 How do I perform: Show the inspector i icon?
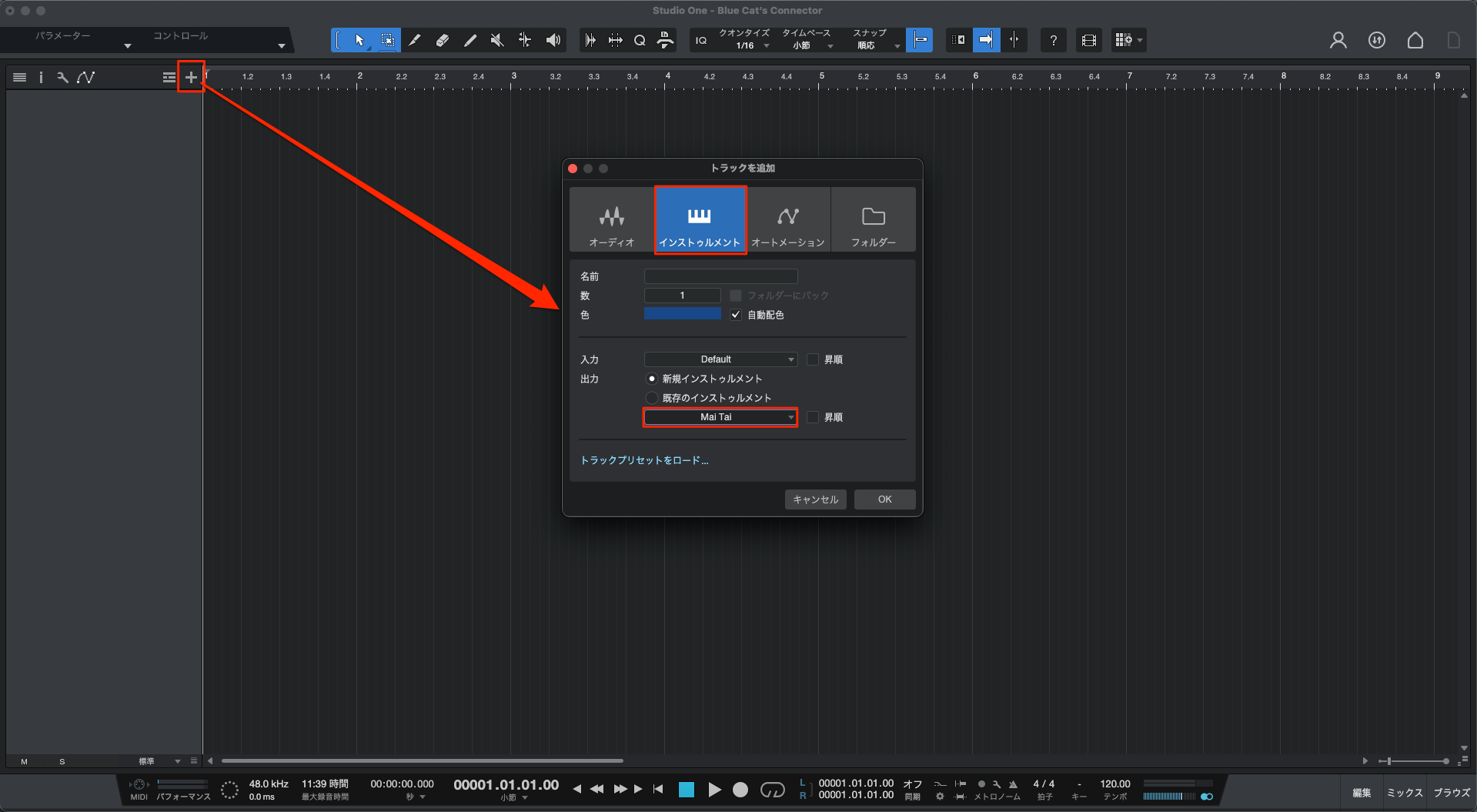[x=41, y=77]
